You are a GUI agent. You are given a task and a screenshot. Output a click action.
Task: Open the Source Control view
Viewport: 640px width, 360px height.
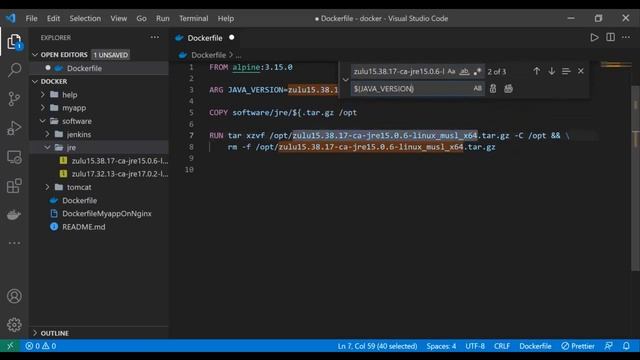pos(14,99)
